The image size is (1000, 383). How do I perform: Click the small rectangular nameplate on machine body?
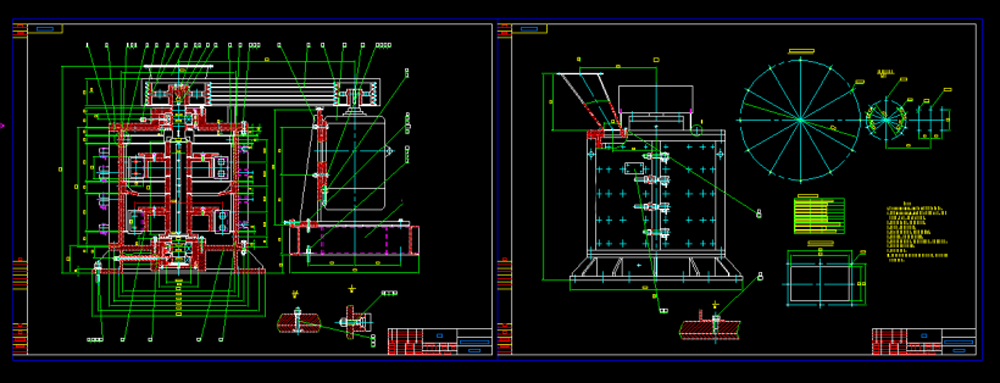tap(634, 168)
